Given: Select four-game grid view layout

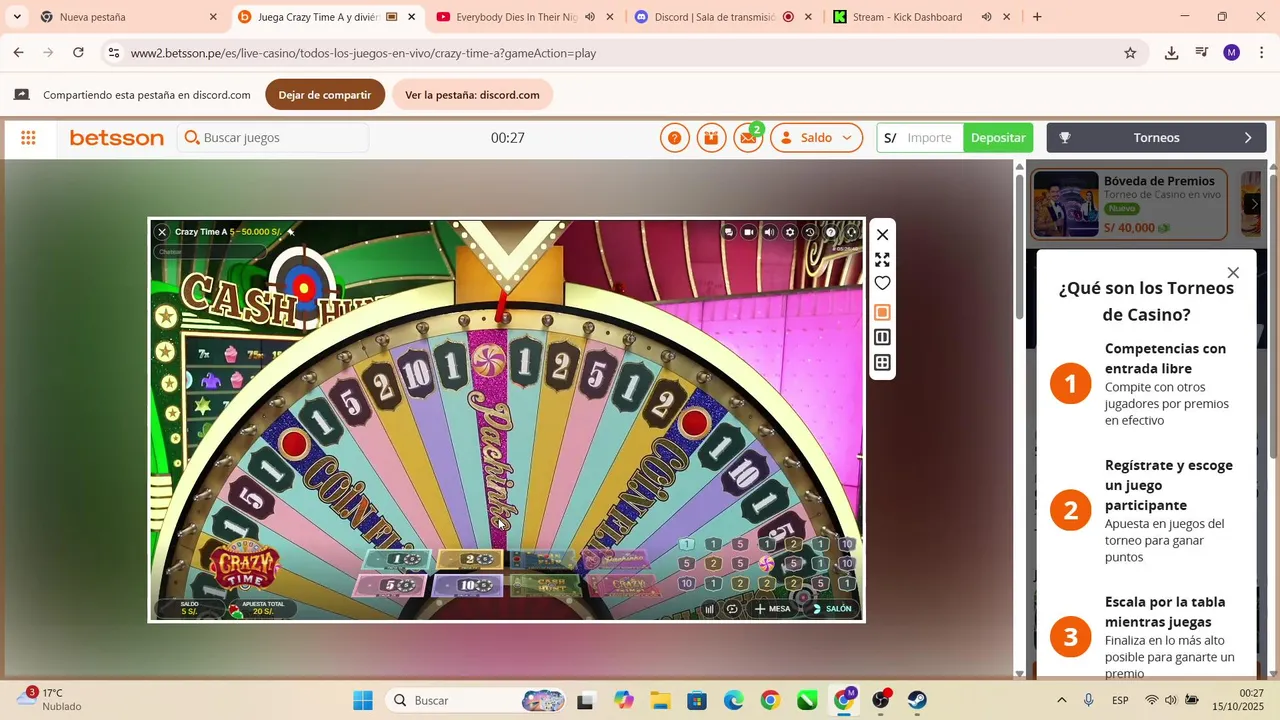Looking at the screenshot, I should (882, 363).
